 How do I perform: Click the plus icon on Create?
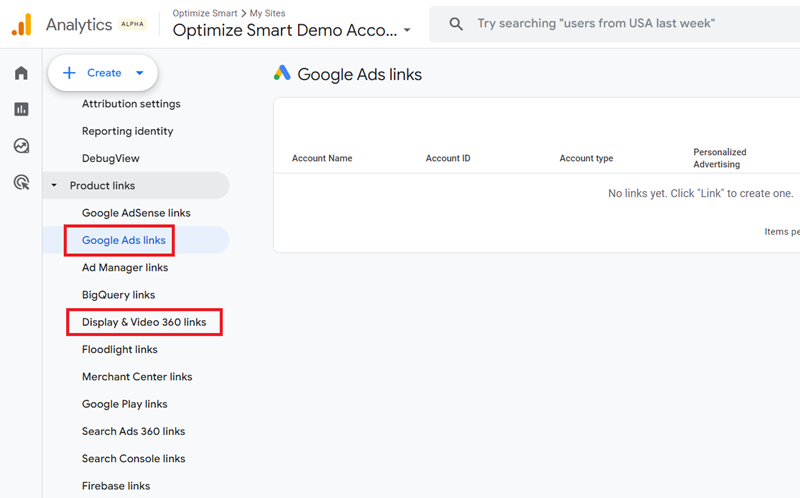coord(69,73)
